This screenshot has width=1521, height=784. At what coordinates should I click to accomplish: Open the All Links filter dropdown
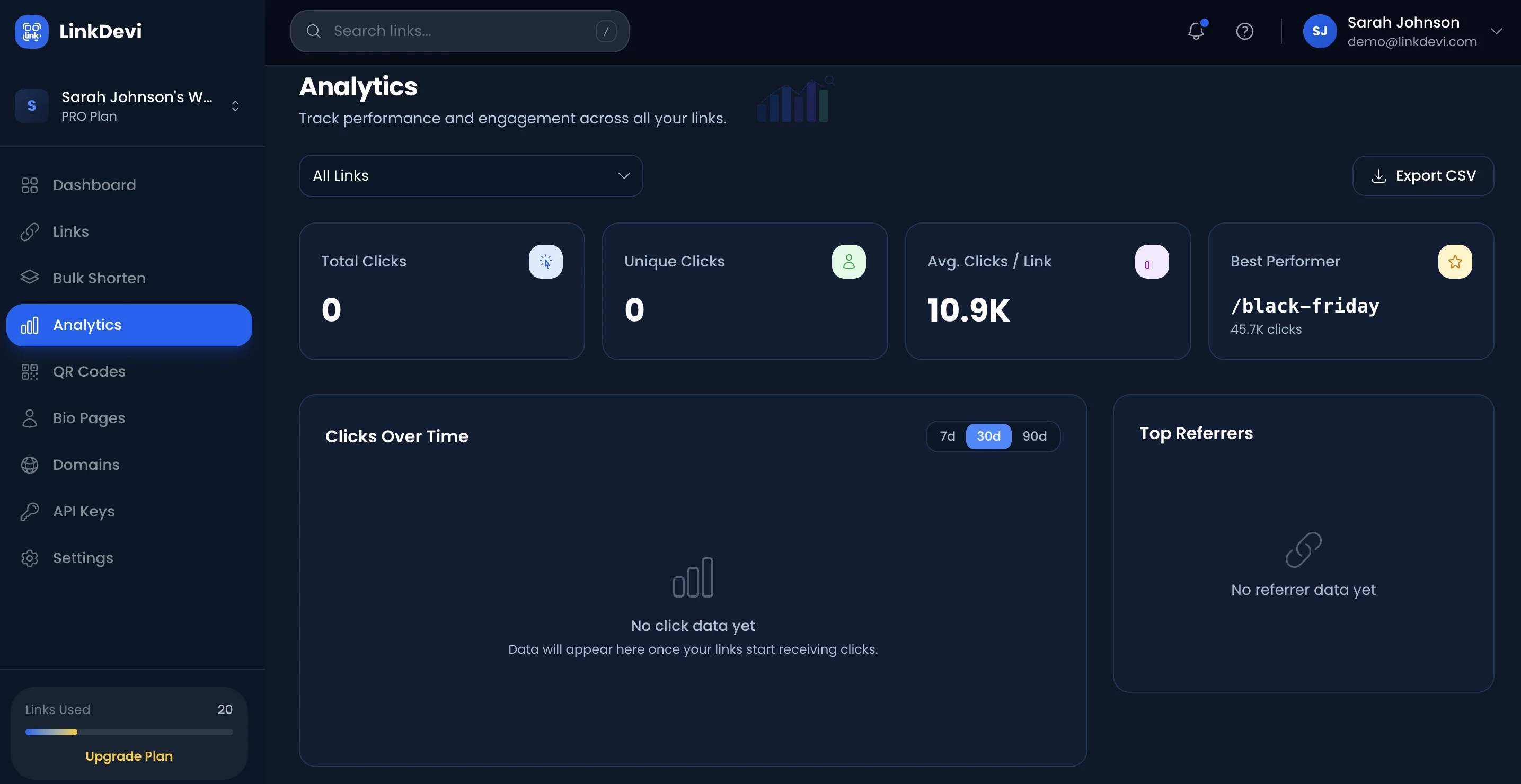471,175
